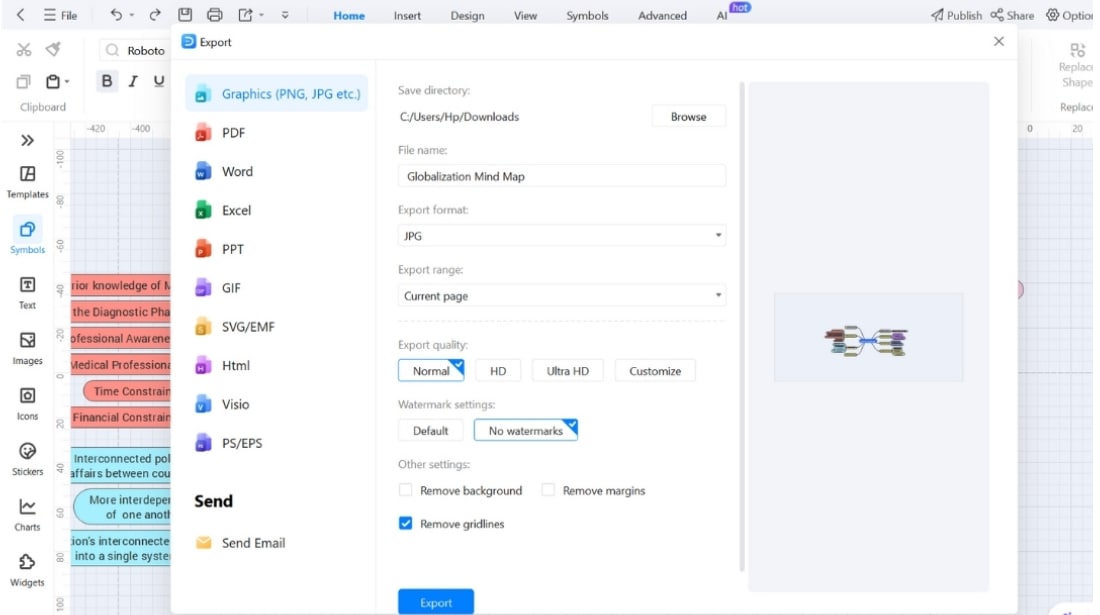Select the format painter icon

53,49
